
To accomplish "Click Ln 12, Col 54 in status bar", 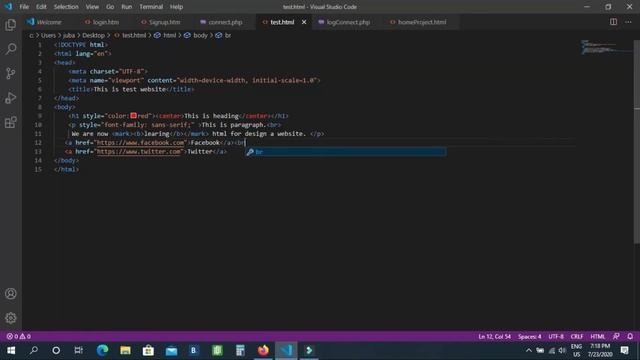I will [x=494, y=336].
